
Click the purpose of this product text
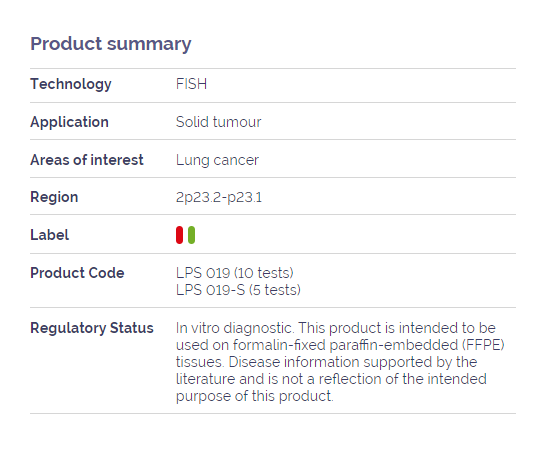pyautogui.click(x=255, y=396)
